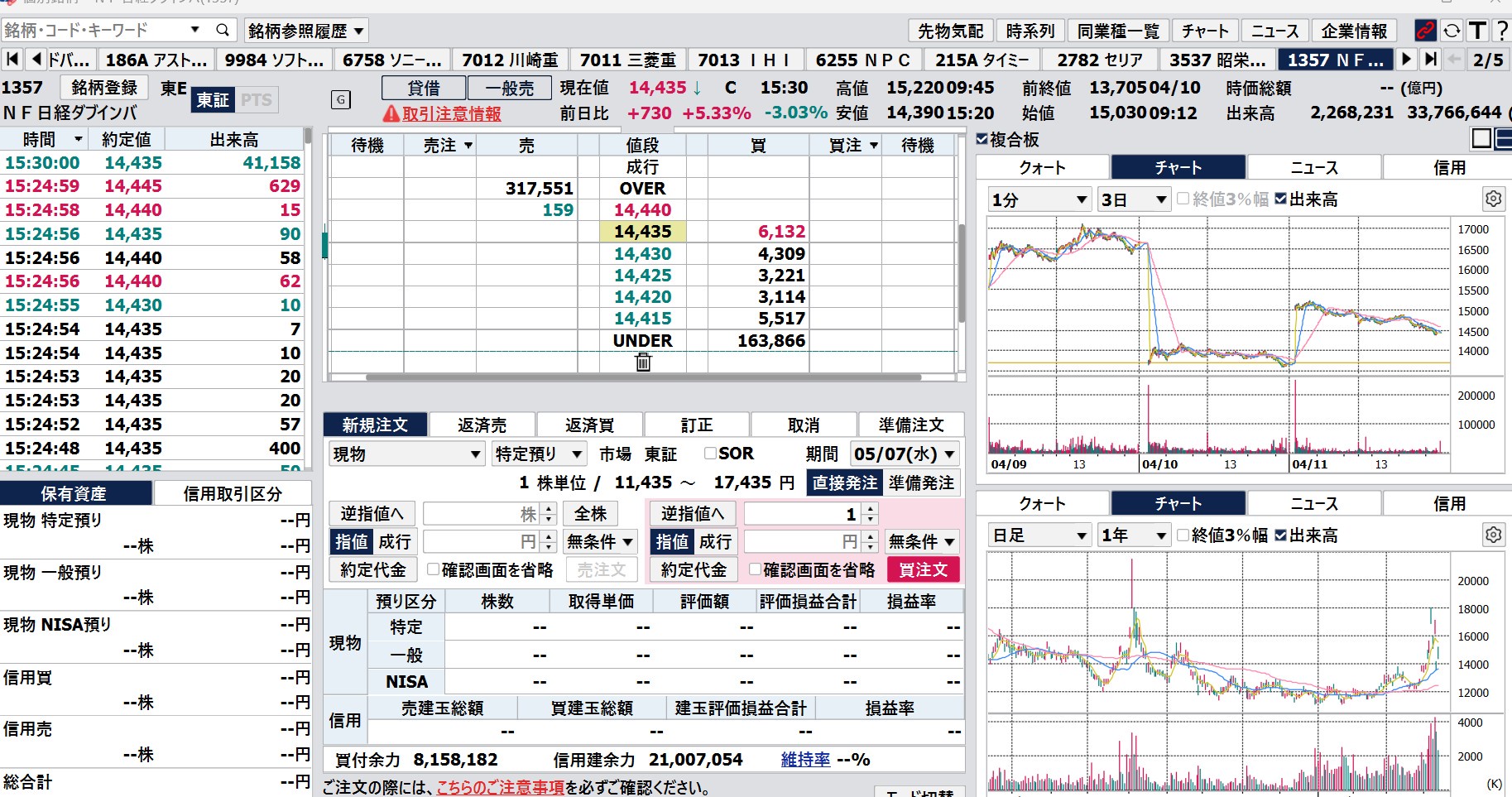The image size is (1512, 797).
Task: Open the 銘柄参照履歴 dropdown
Action: pyautogui.click(x=307, y=31)
